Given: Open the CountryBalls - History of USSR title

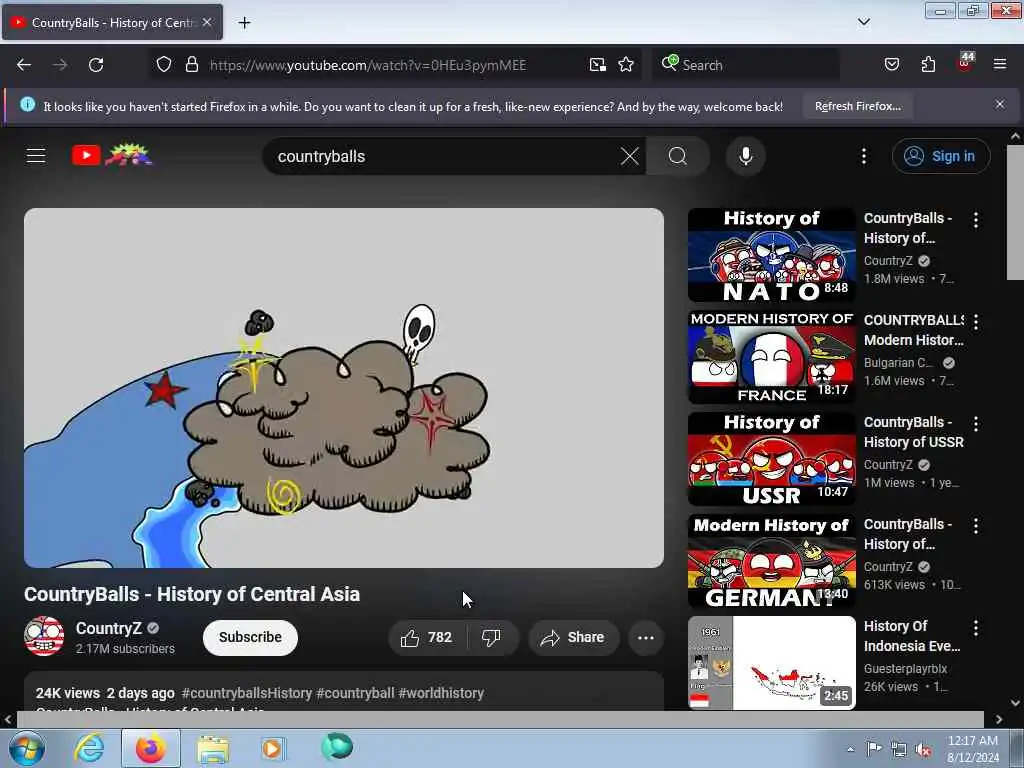Looking at the screenshot, I should tap(913, 432).
